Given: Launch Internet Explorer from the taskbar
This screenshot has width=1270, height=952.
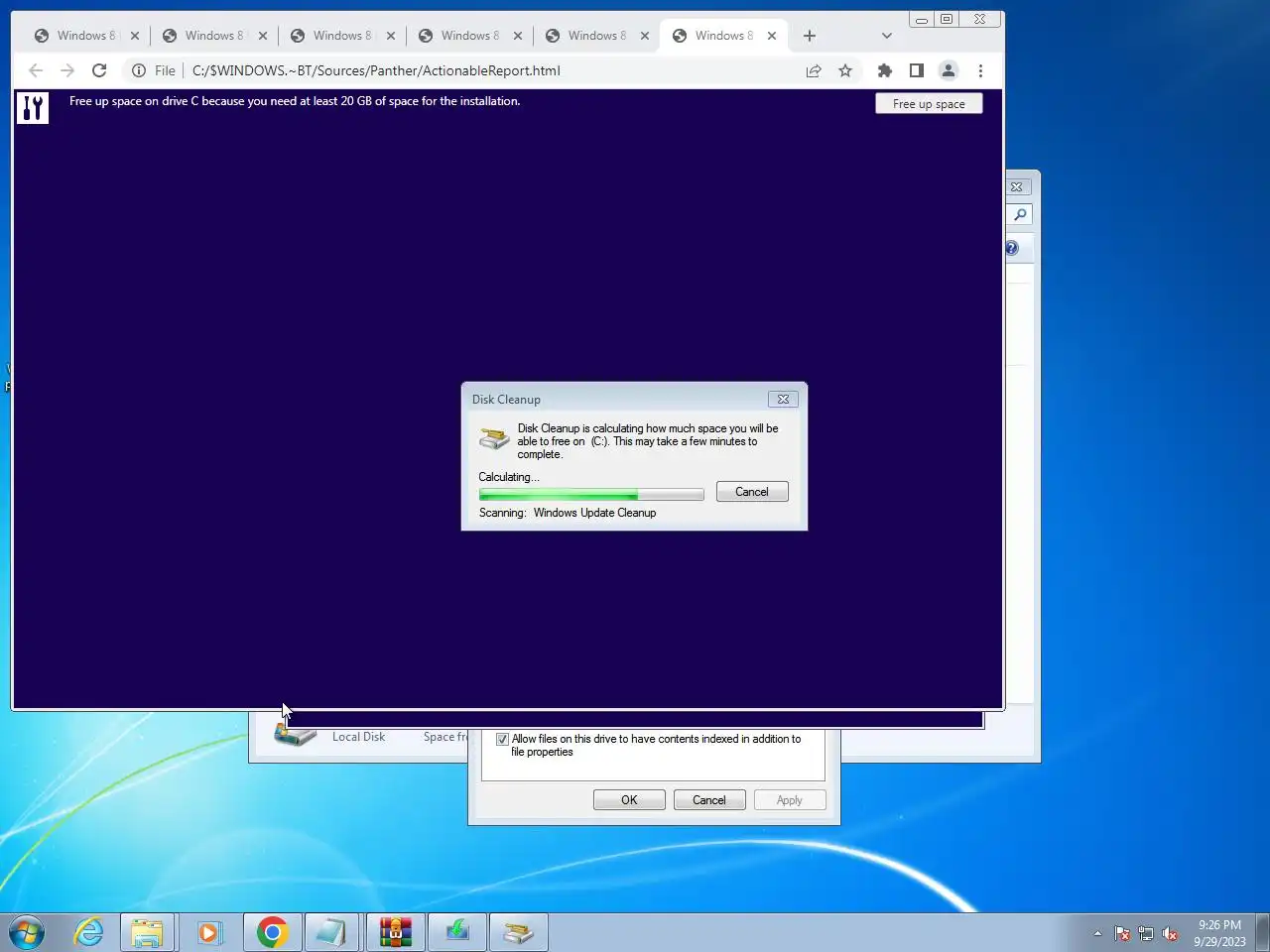Looking at the screenshot, I should (x=88, y=933).
